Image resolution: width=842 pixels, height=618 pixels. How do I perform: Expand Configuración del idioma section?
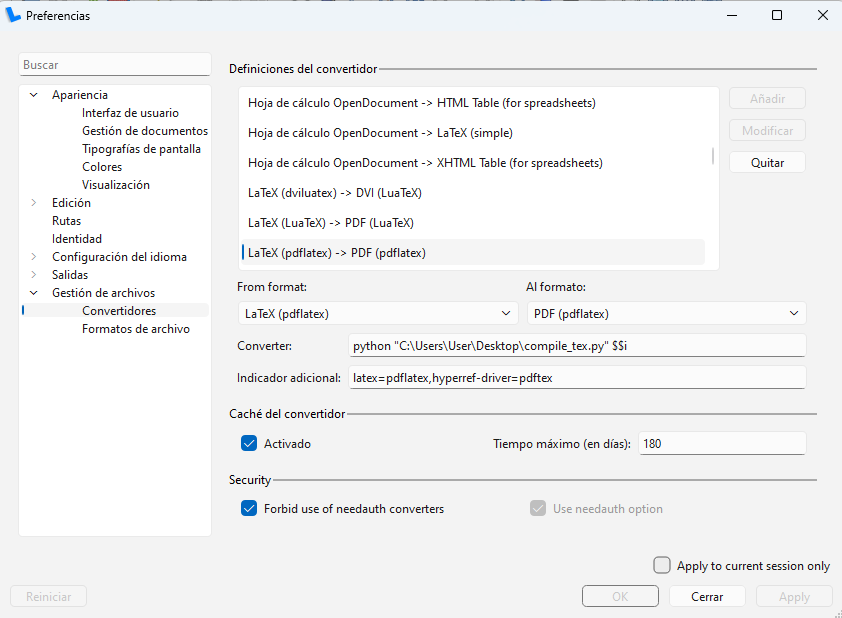[x=34, y=257]
